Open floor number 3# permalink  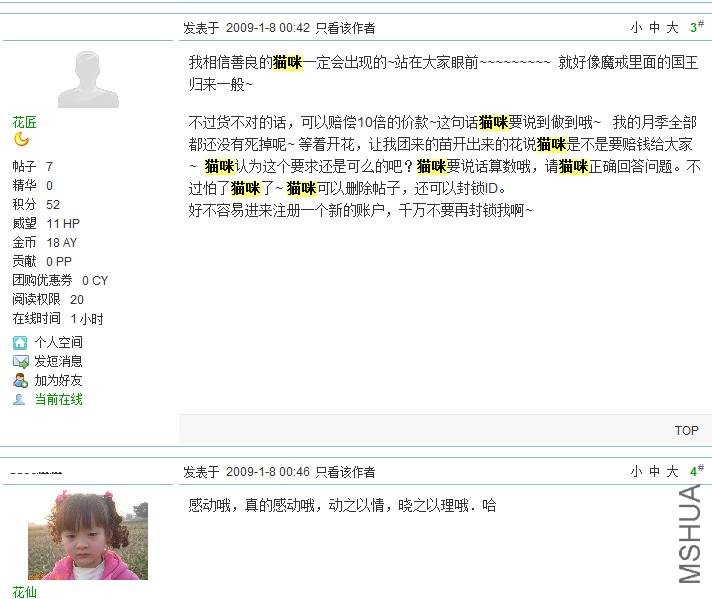697,27
